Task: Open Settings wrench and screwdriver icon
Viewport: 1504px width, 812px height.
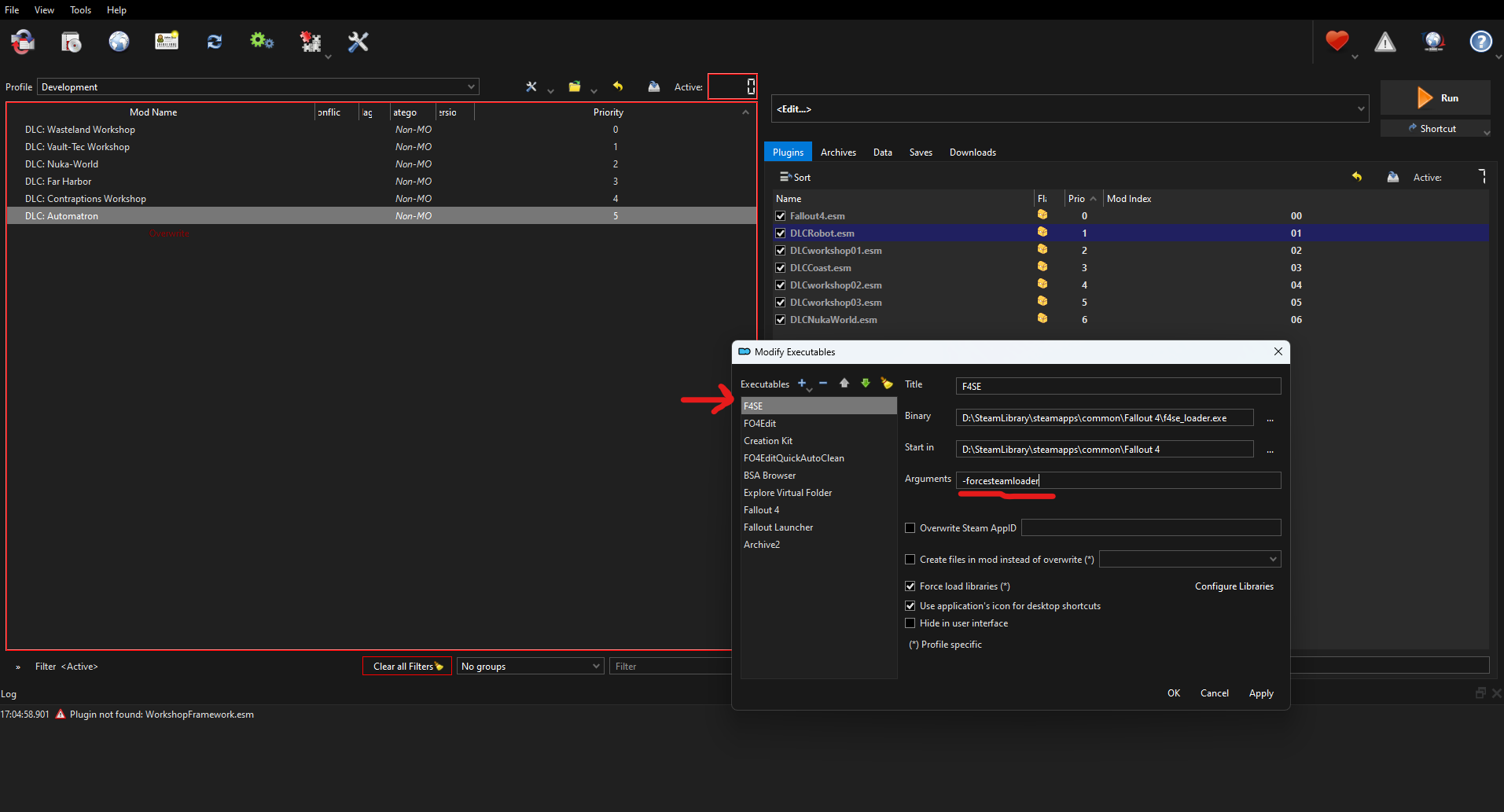Action: pos(359,42)
